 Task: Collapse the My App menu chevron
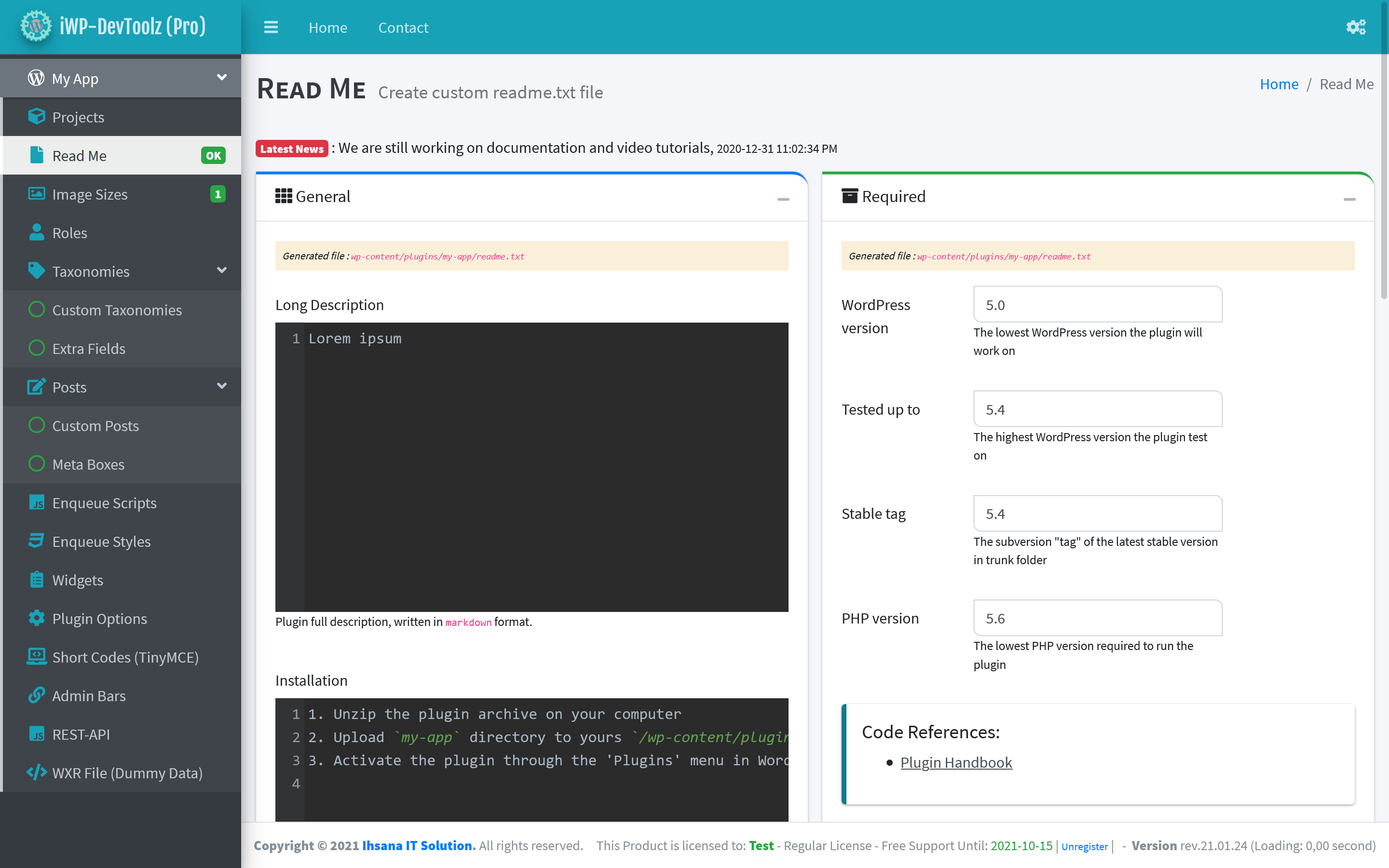[221, 78]
